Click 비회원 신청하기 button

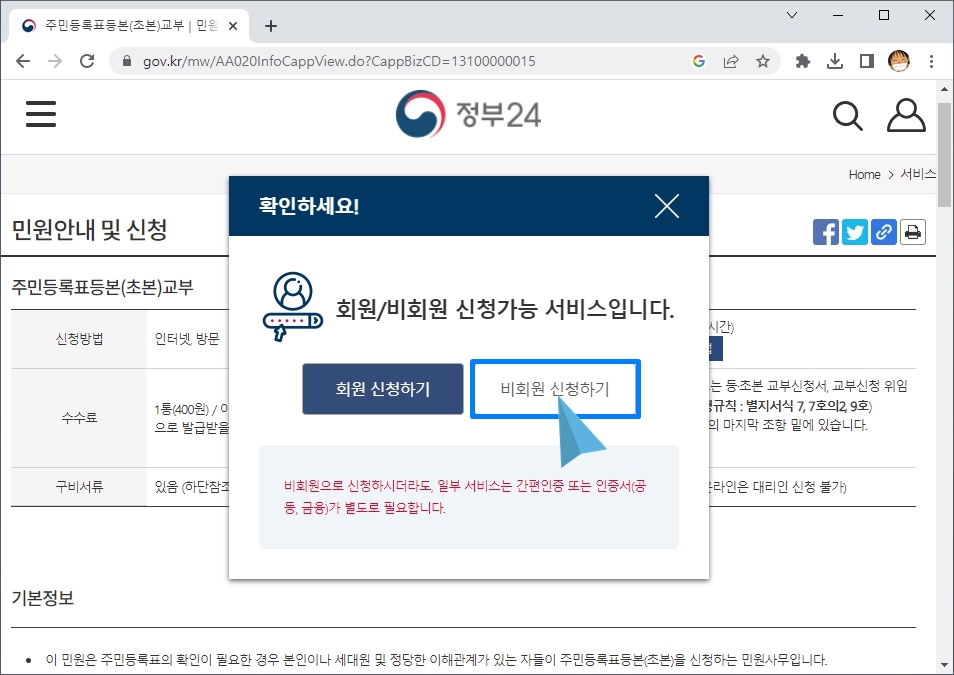[x=555, y=389]
